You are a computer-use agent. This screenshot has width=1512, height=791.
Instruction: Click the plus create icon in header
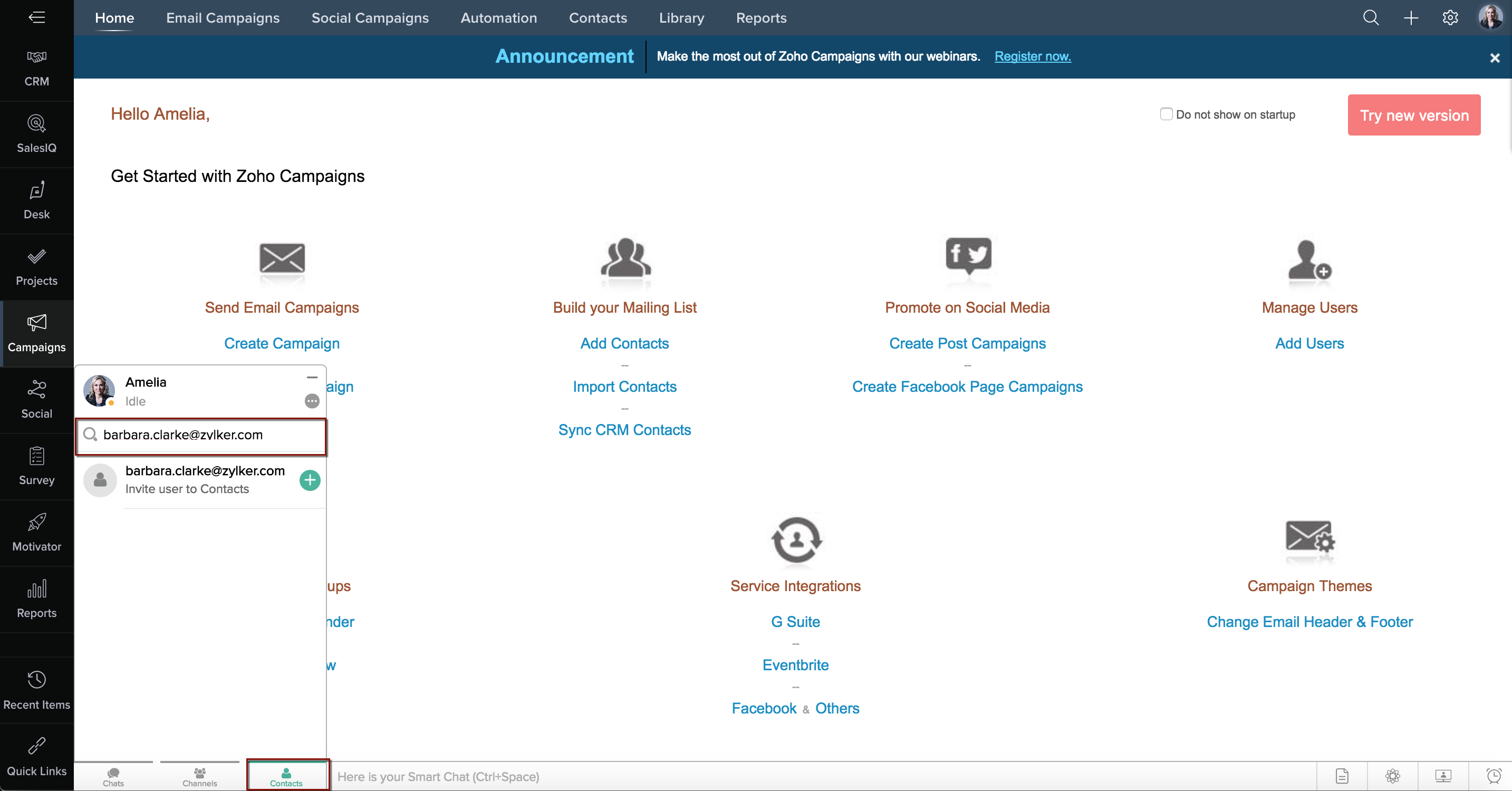click(x=1410, y=17)
